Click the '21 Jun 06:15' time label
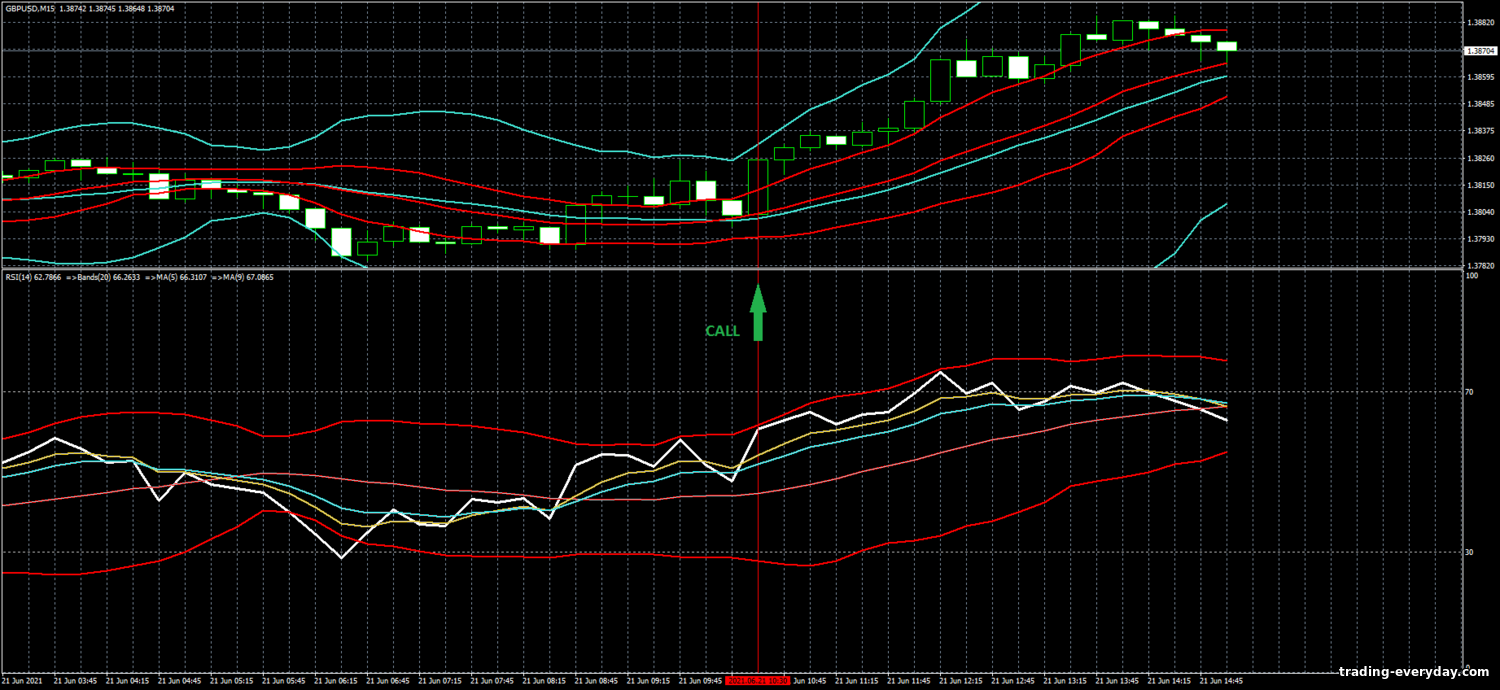 [335, 681]
